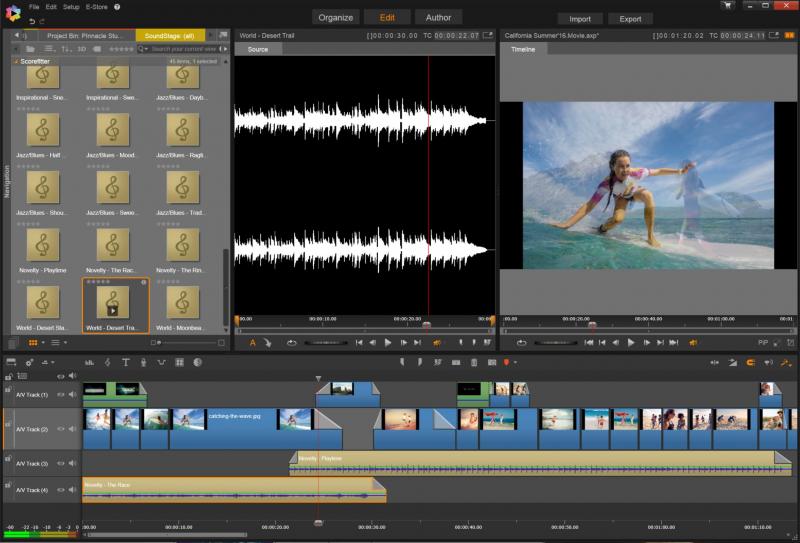Go to the Author workspace
The width and height of the screenshot is (800, 543).
(438, 17)
